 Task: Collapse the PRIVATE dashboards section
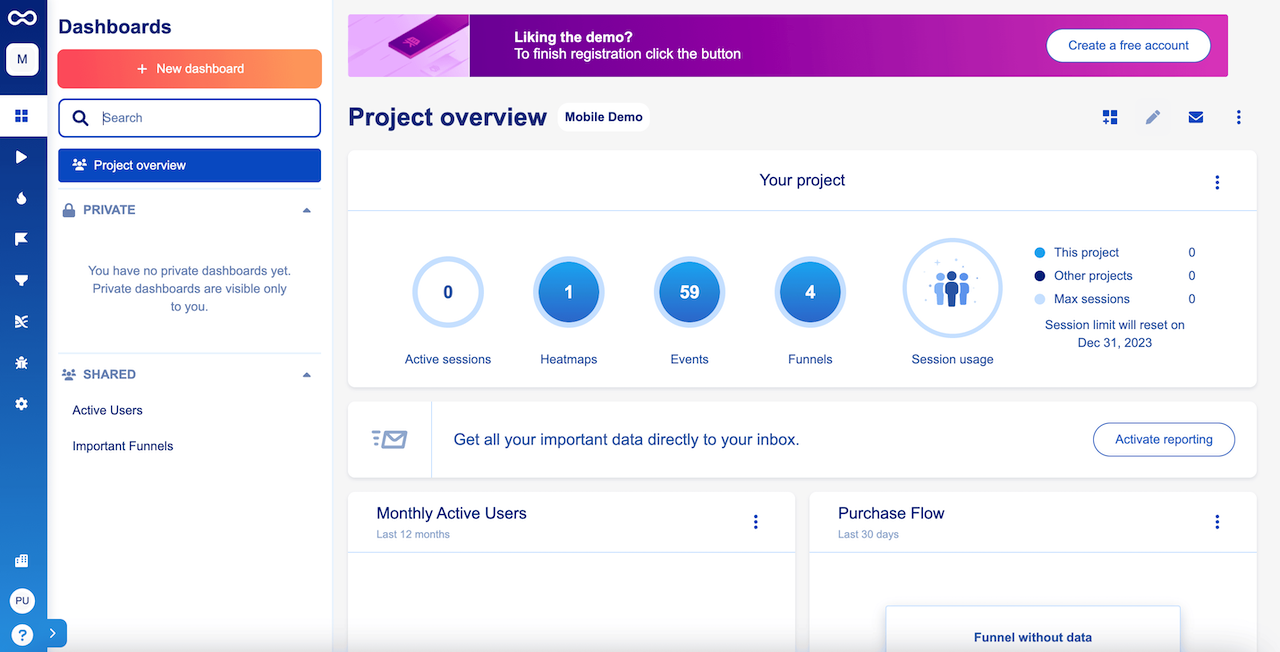click(x=307, y=209)
